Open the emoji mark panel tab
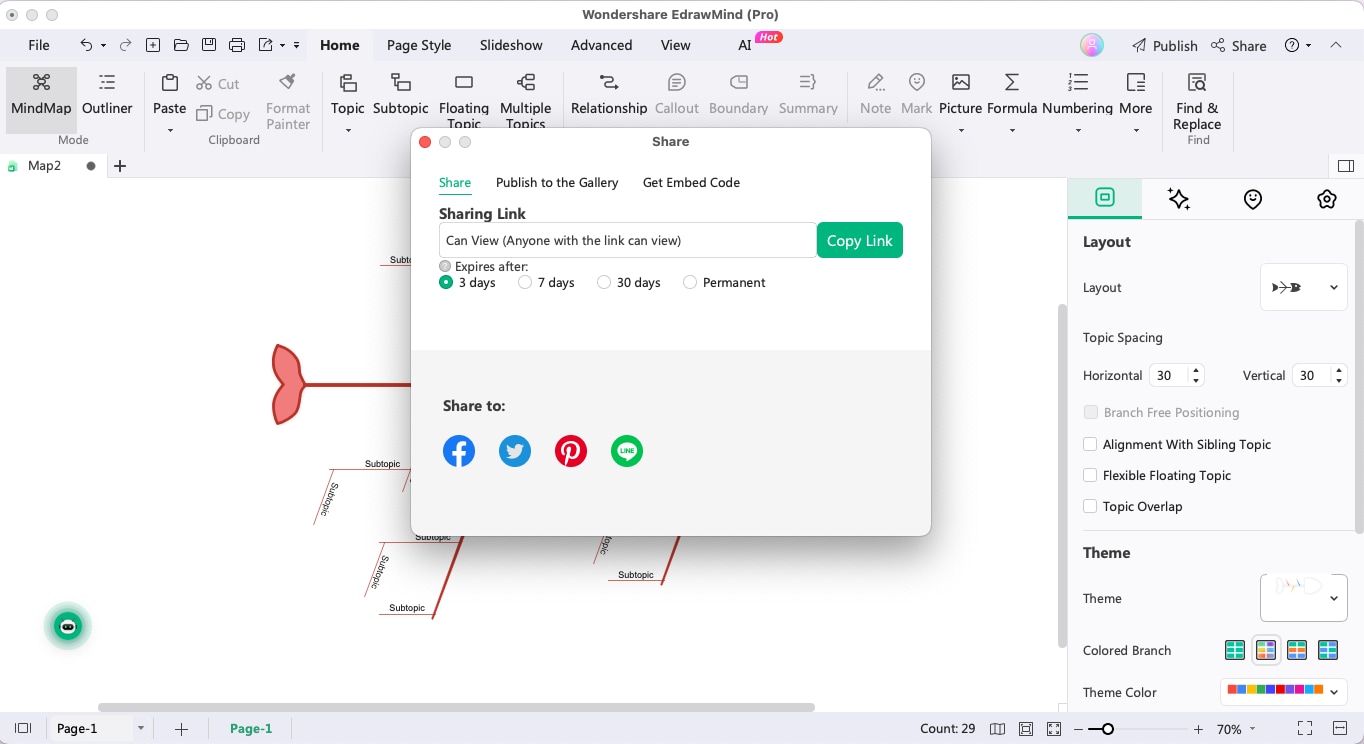The width and height of the screenshot is (1364, 744). pos(1253,199)
